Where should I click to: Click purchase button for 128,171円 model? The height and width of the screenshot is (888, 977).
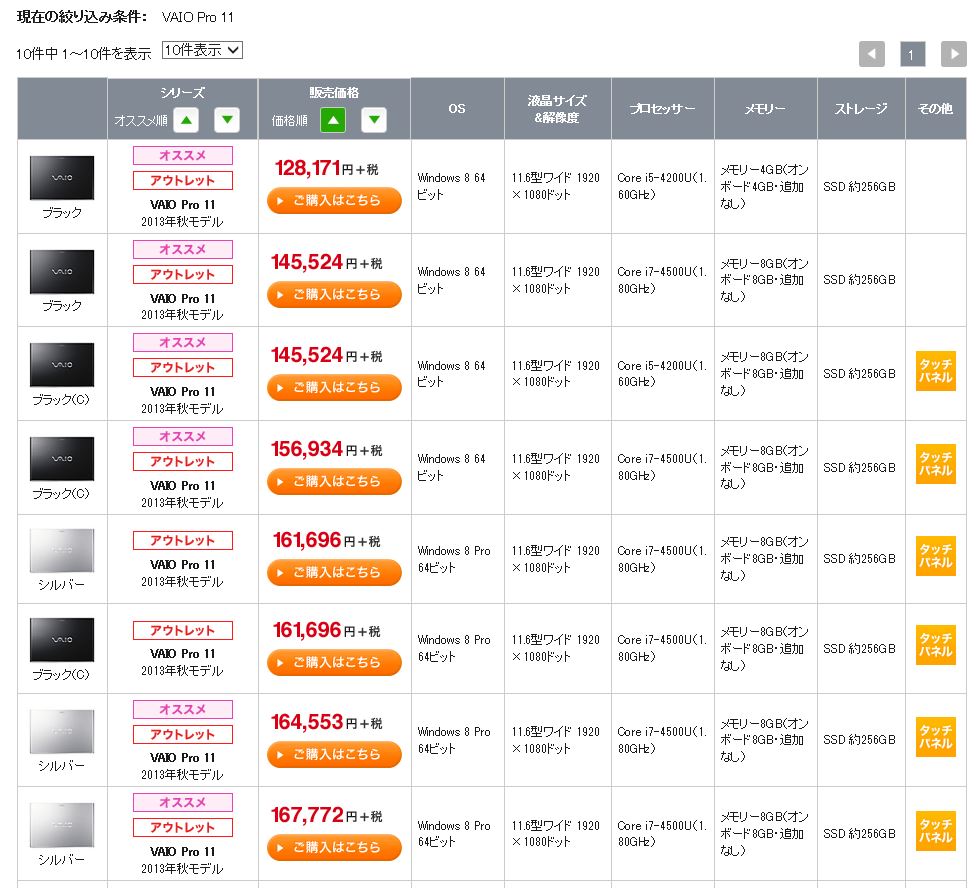[x=334, y=201]
